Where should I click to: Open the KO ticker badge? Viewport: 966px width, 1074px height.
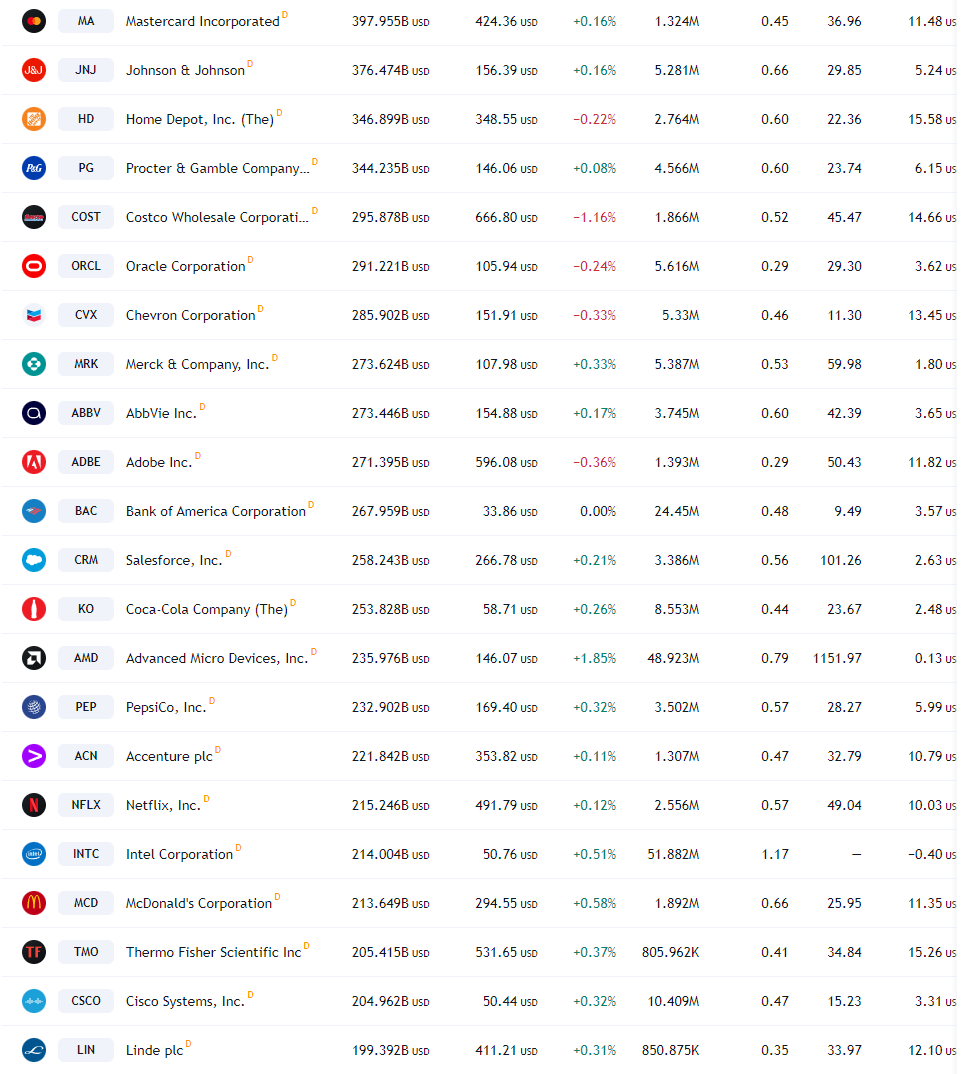(86, 609)
